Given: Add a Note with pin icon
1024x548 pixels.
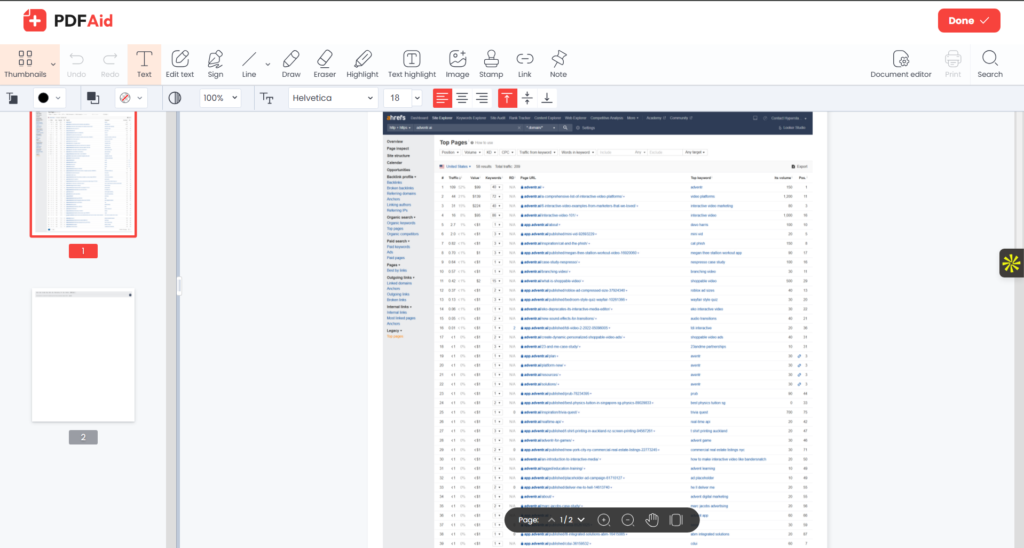Looking at the screenshot, I should coord(558,63).
